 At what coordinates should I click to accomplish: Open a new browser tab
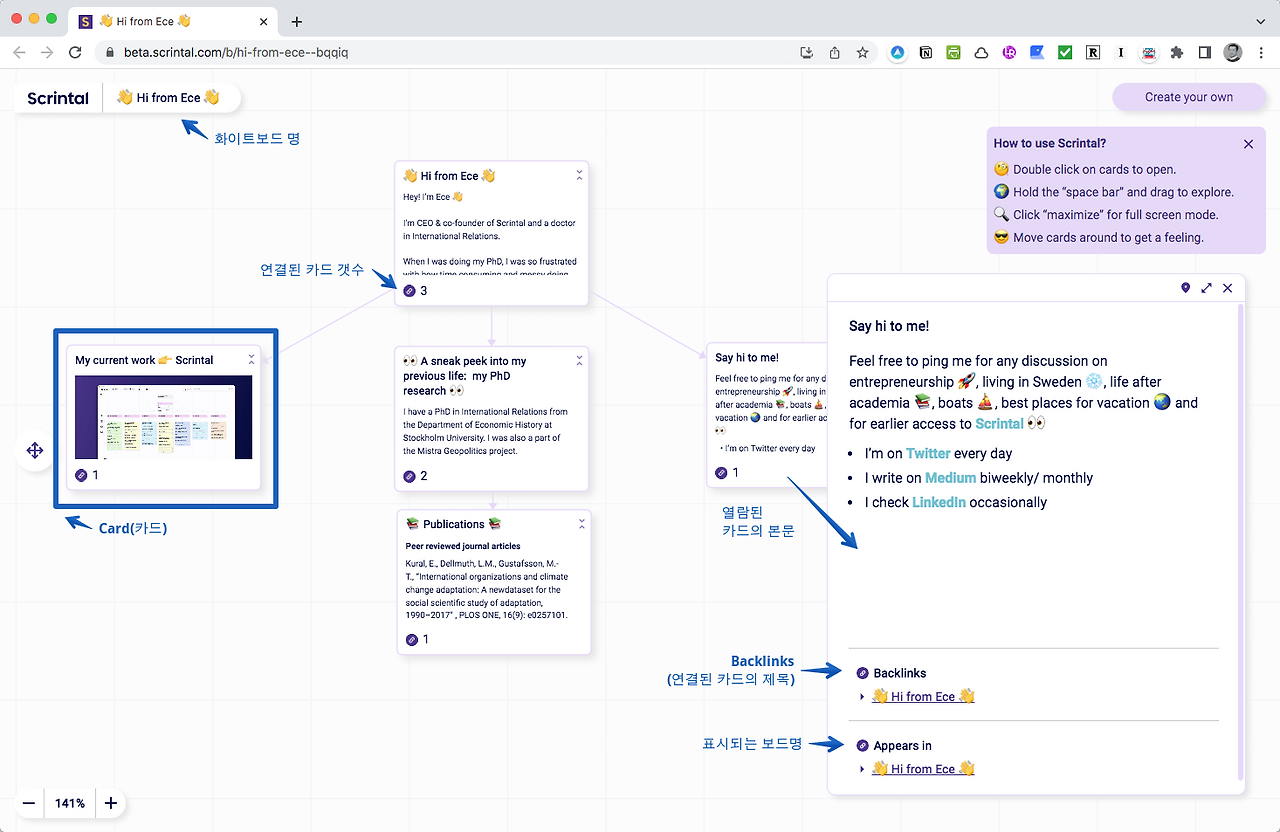297,22
